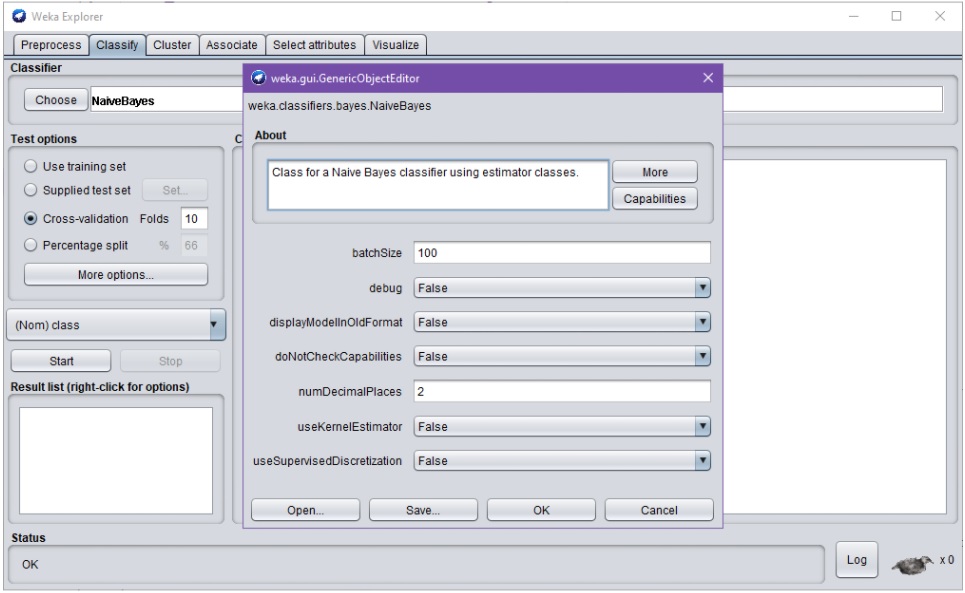Switch to the Select attributes tab
Image resolution: width=965 pixels, height=593 pixels.
(x=314, y=45)
